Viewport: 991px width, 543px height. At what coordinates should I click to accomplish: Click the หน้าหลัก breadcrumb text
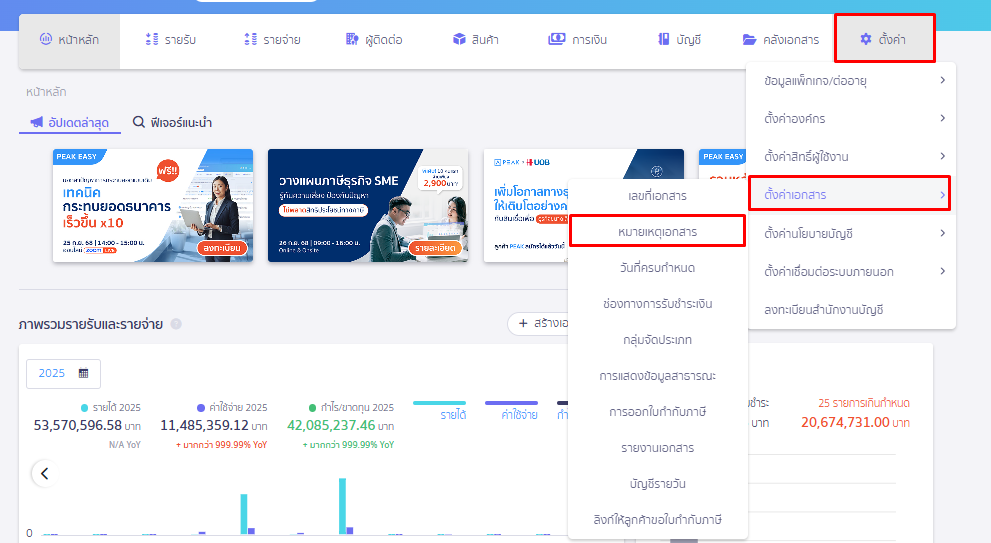click(46, 92)
